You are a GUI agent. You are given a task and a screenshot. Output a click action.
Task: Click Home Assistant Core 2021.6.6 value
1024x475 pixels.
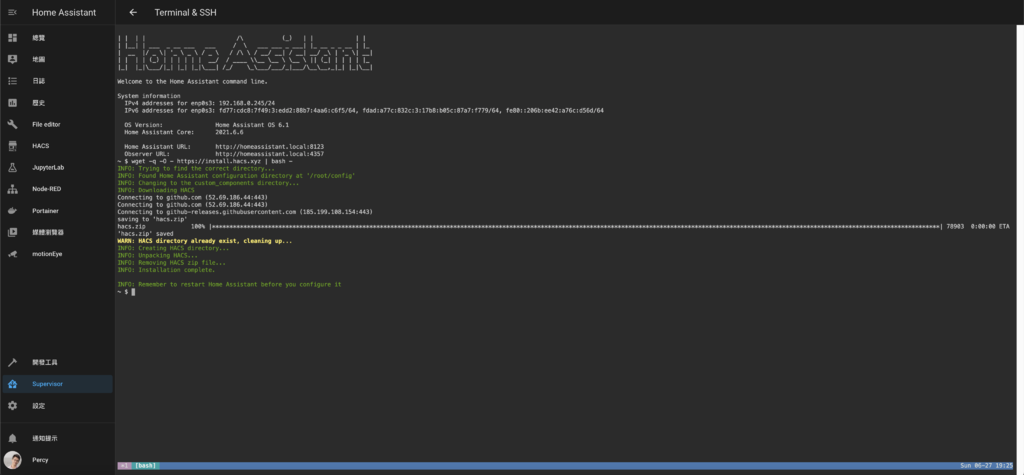(x=229, y=131)
